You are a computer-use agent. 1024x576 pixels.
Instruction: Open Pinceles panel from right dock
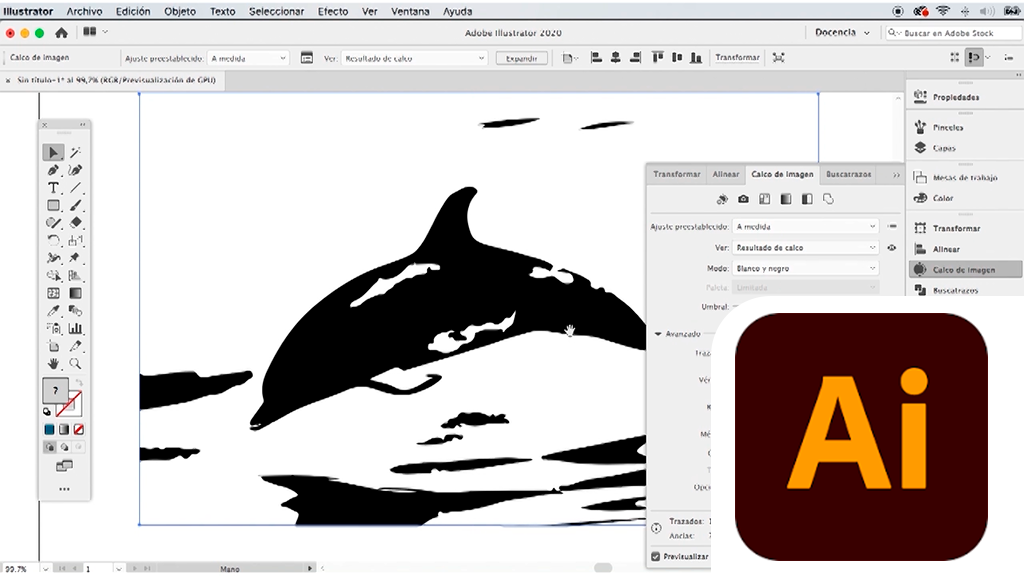click(947, 128)
